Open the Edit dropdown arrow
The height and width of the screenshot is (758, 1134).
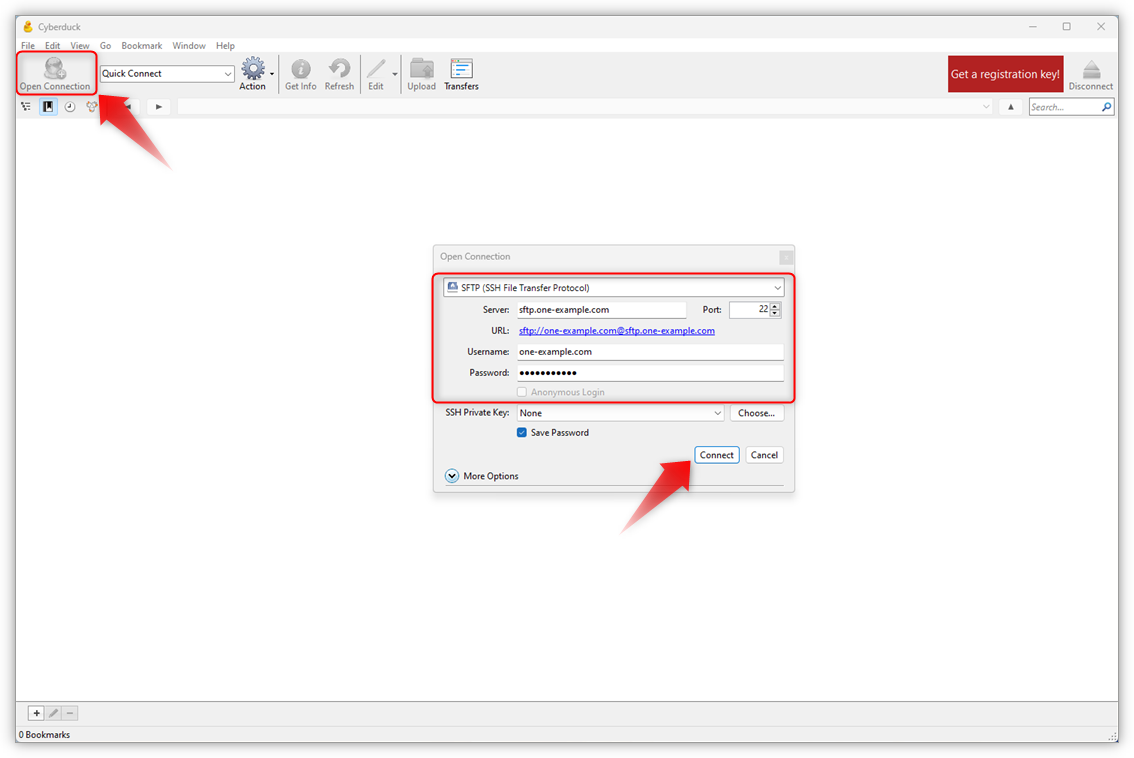395,74
